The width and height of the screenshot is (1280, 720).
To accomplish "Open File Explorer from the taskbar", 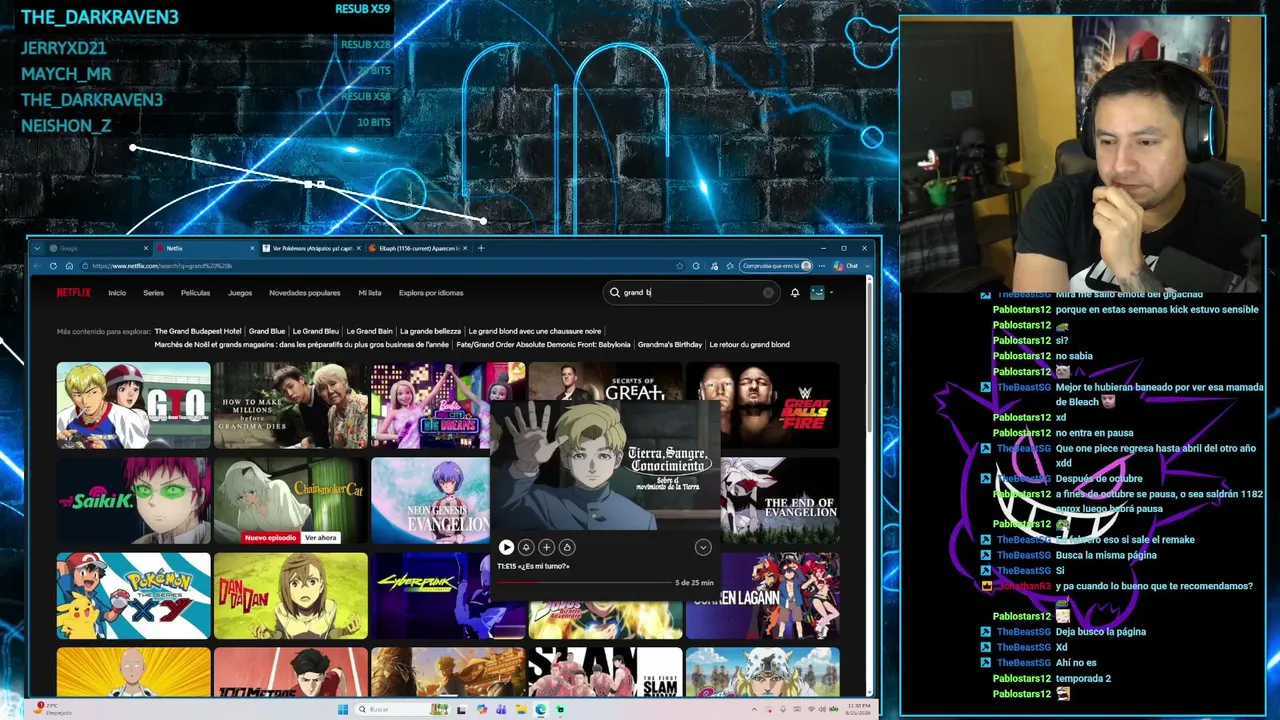I will (521, 709).
